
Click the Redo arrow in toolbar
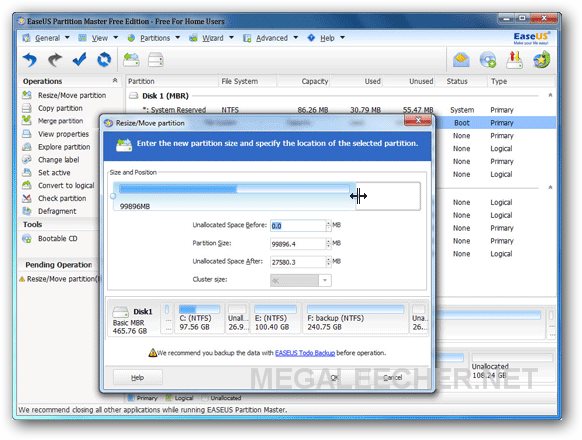pyautogui.click(x=55, y=59)
